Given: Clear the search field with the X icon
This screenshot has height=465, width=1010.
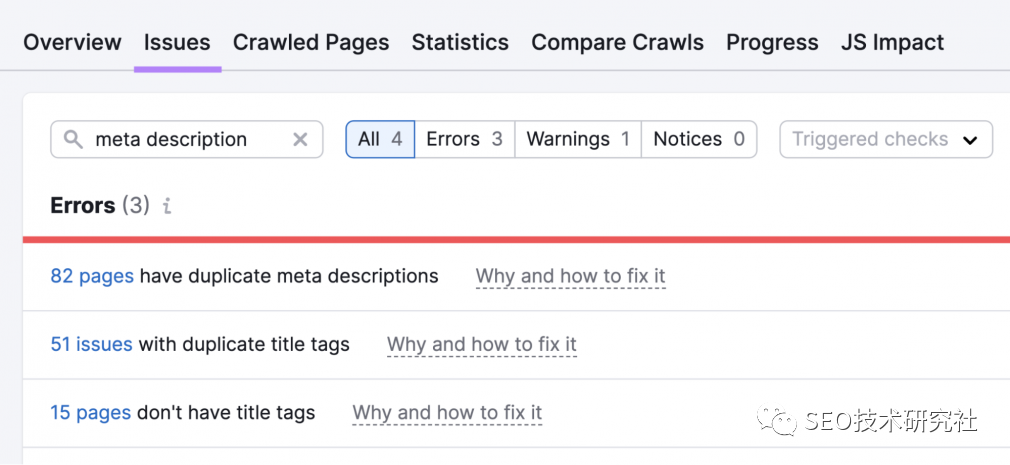Looking at the screenshot, I should pos(300,140).
